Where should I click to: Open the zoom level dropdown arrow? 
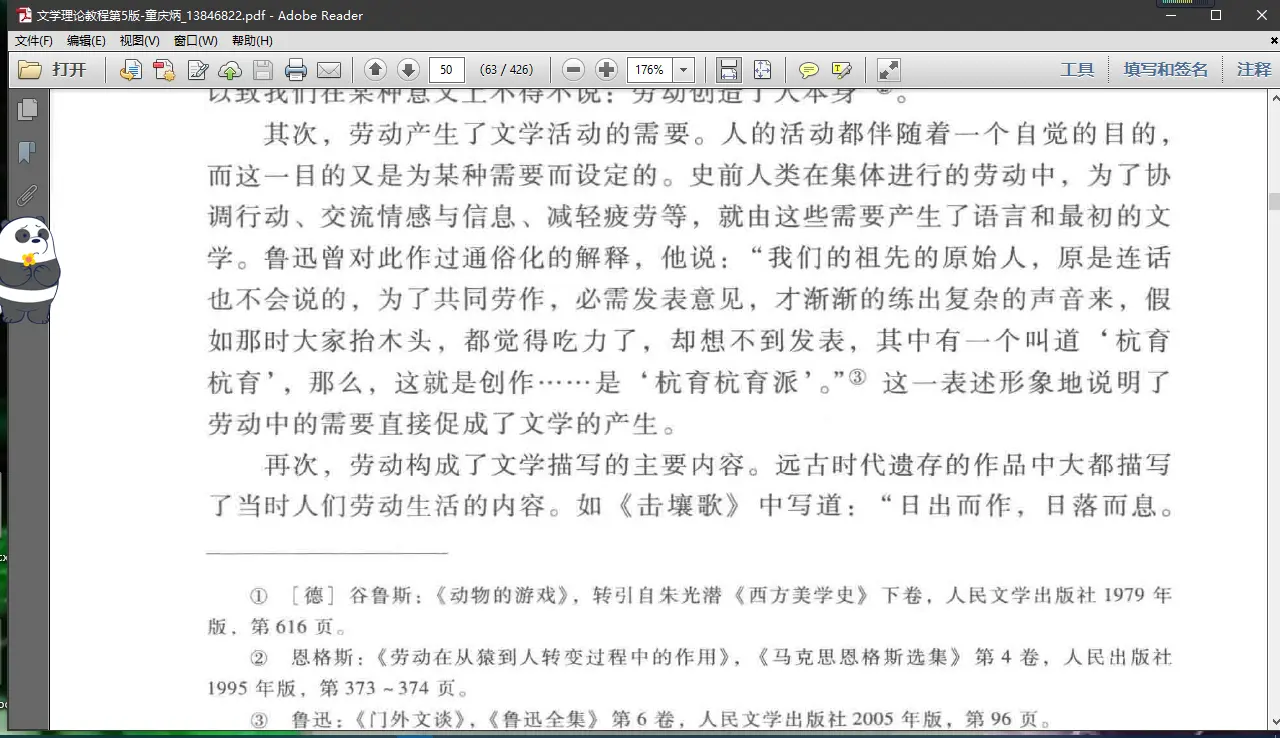click(684, 70)
